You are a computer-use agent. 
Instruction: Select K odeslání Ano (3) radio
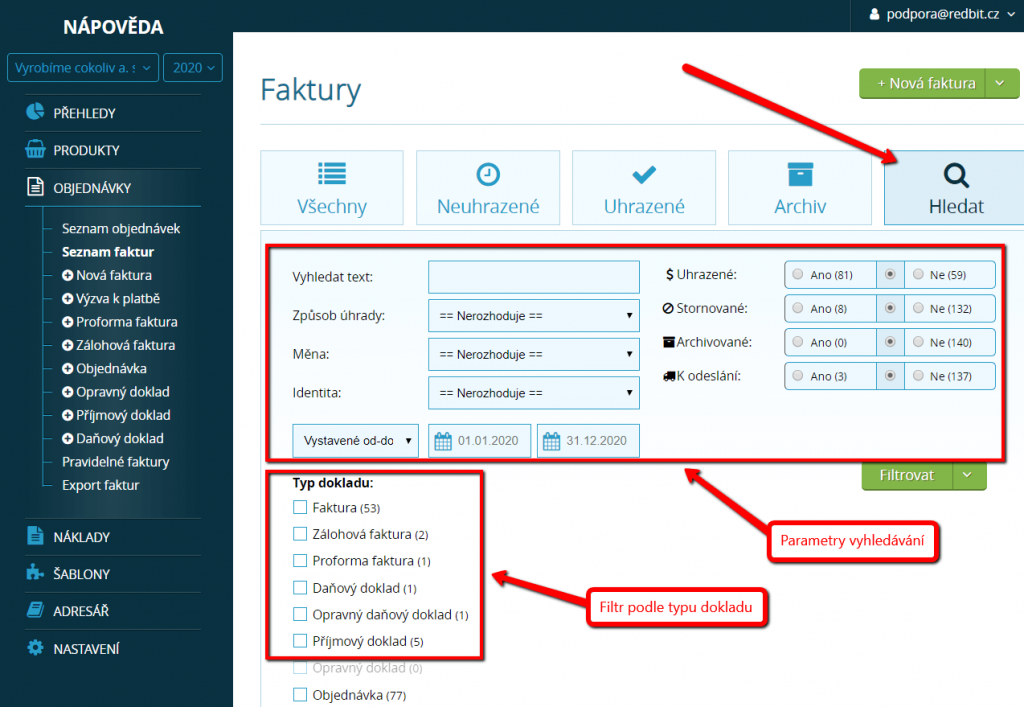(x=797, y=375)
